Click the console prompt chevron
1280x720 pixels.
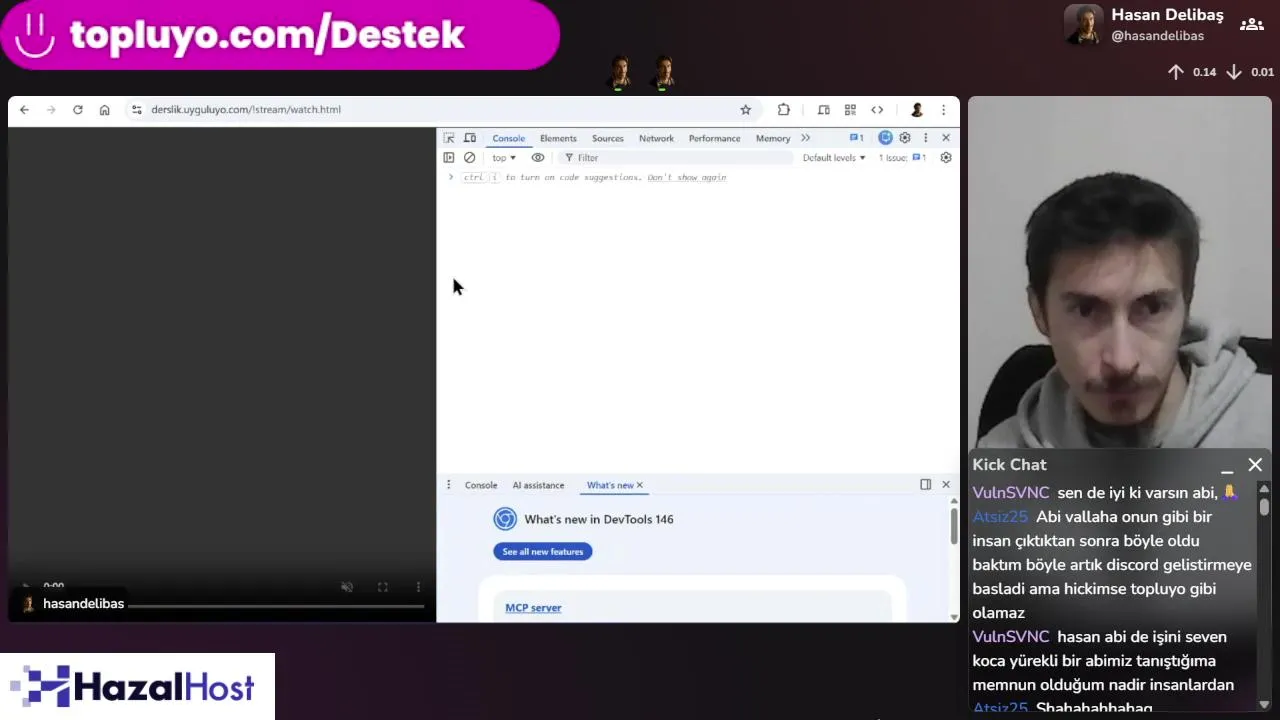pos(450,178)
